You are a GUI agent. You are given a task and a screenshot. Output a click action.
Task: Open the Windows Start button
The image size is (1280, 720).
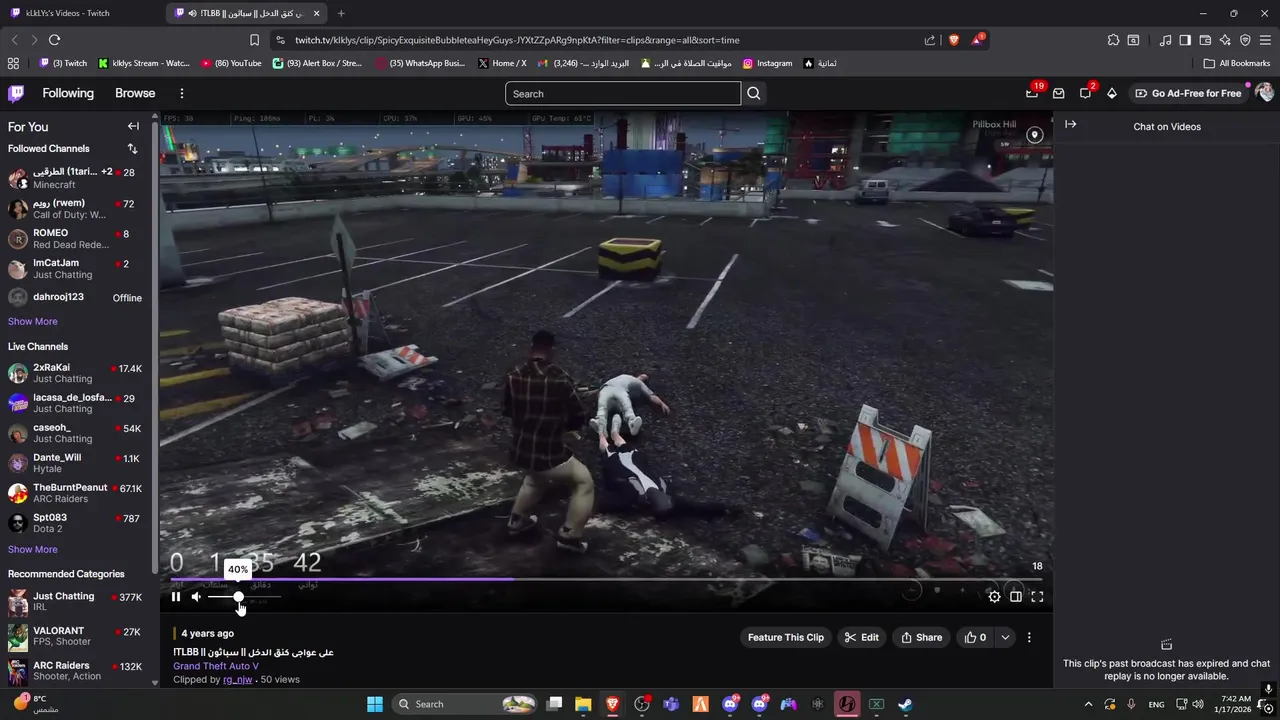374,704
